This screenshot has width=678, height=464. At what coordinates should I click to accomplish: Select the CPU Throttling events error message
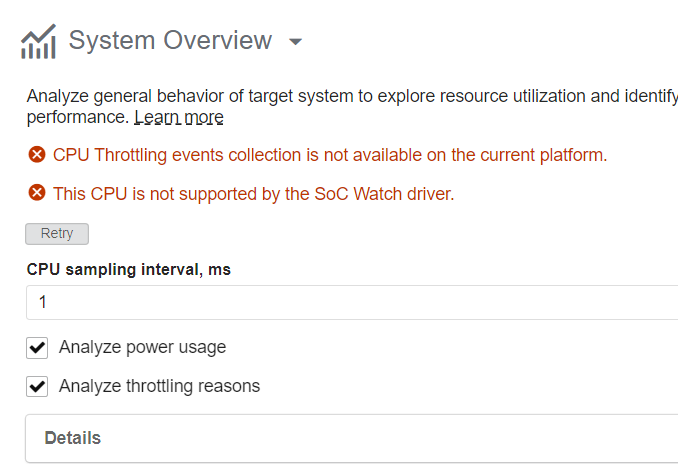click(329, 155)
